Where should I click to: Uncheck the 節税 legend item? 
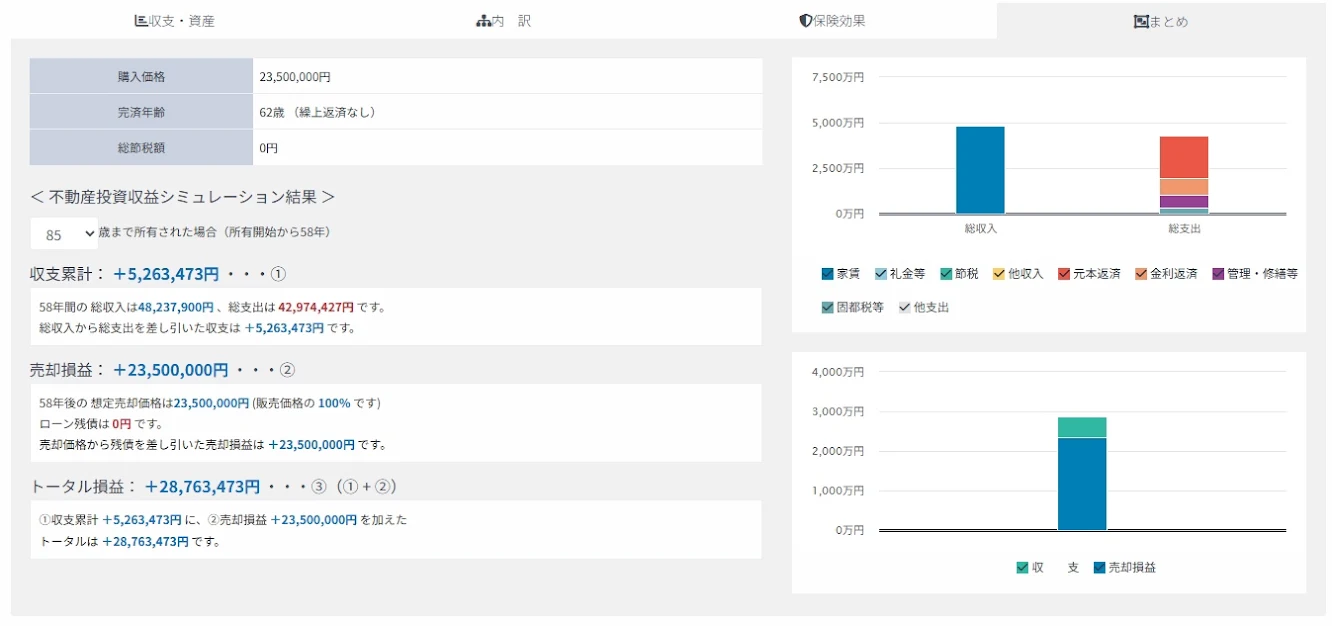click(946, 274)
